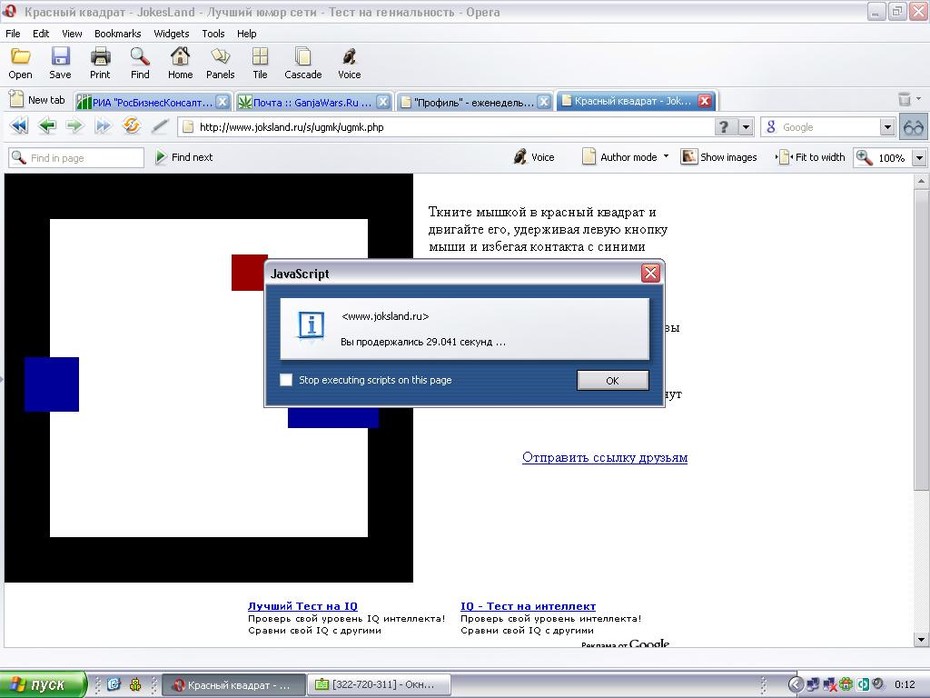Viewport: 930px width, 698px height.
Task: Click the Google search field
Action: (820, 127)
